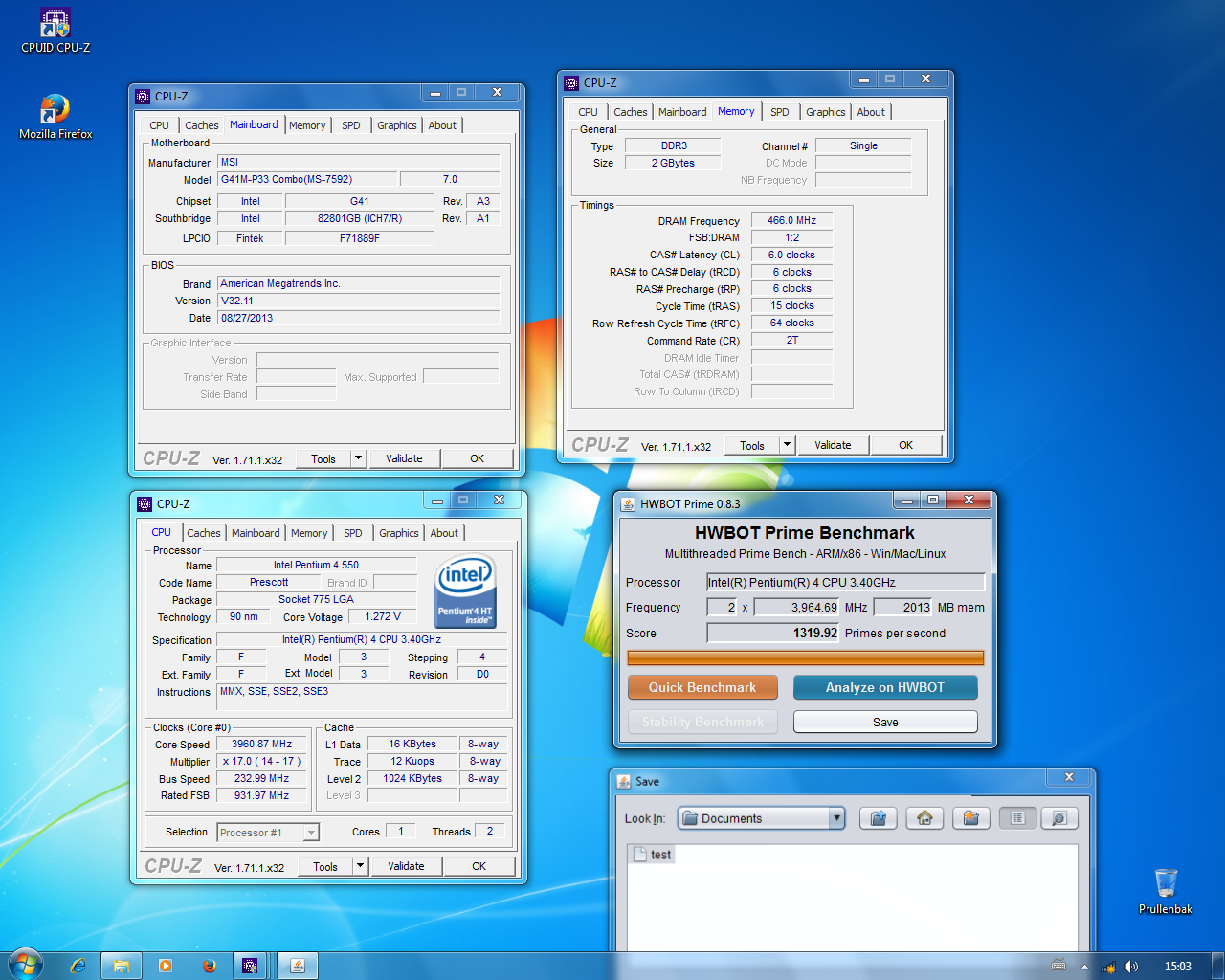The width and height of the screenshot is (1225, 980).
Task: Open Windows Media Player taskbar icon
Action: 166,966
